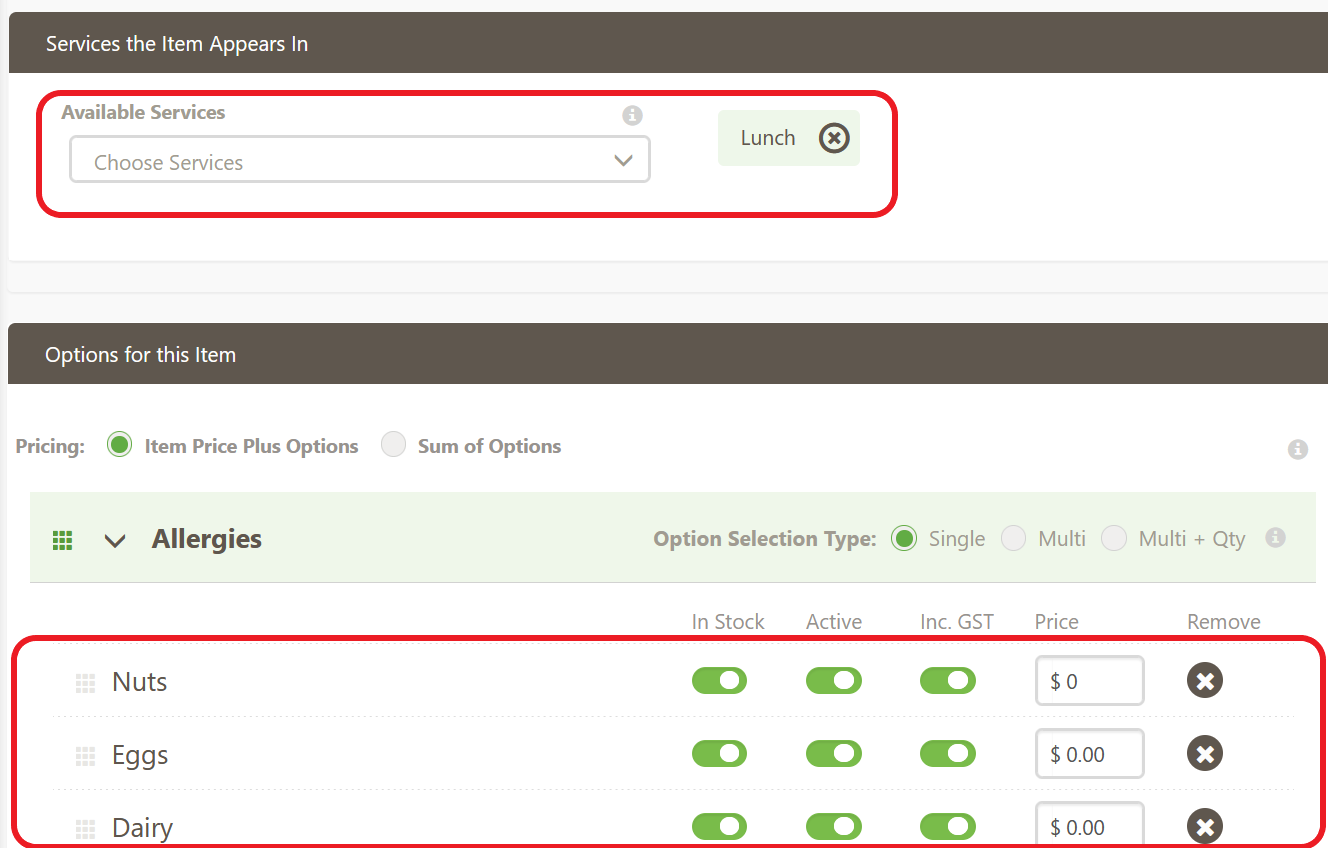Viewport: 1328px width, 848px height.
Task: Click the Allergies group drag handle
Action: click(63, 541)
